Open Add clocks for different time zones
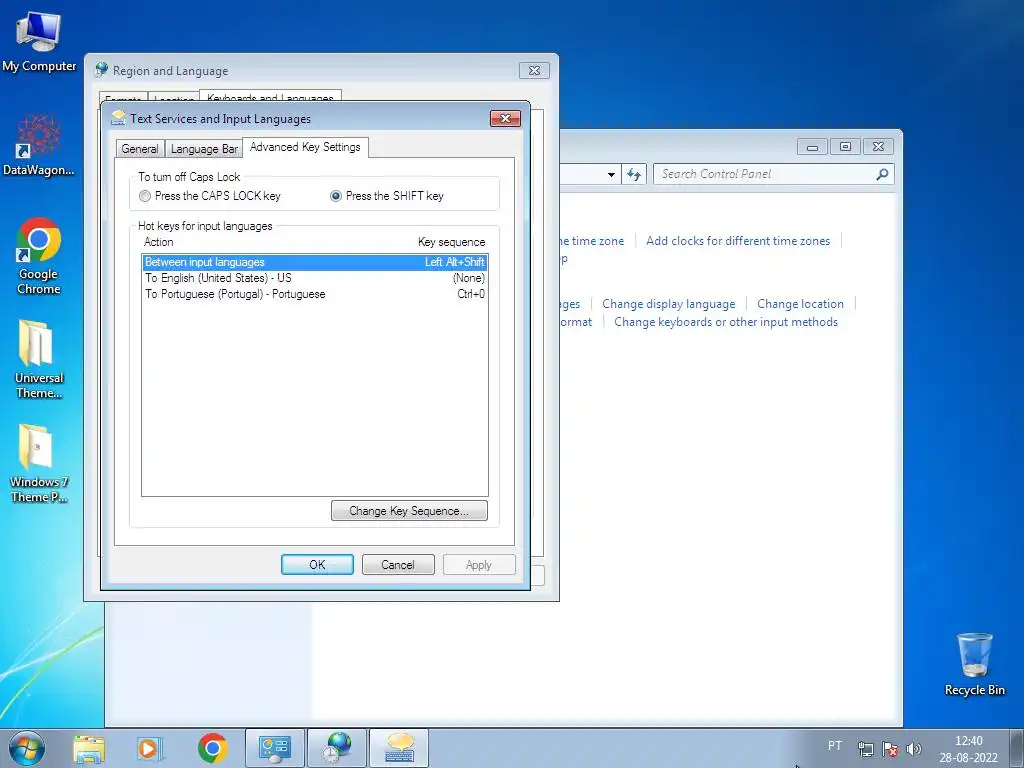Image resolution: width=1024 pixels, height=768 pixels. (738, 240)
